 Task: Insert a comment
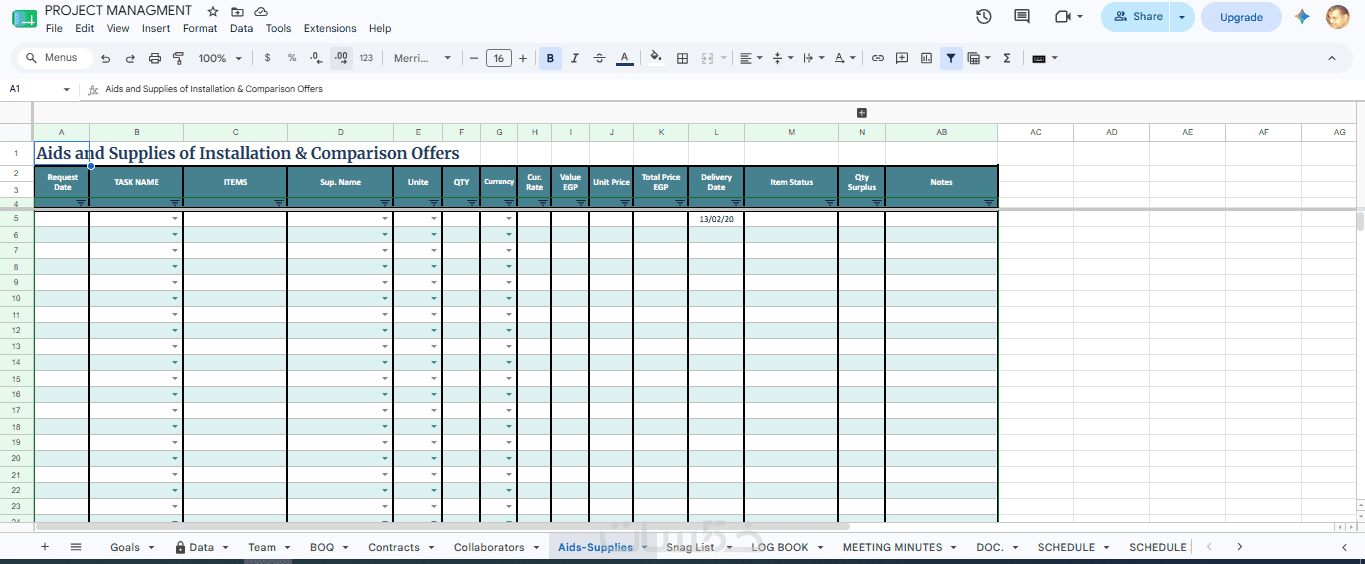click(x=902, y=58)
